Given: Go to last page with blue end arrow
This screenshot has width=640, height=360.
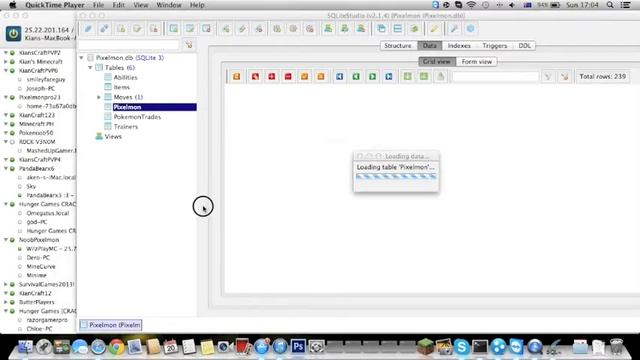Looking at the screenshot, I should (x=389, y=76).
